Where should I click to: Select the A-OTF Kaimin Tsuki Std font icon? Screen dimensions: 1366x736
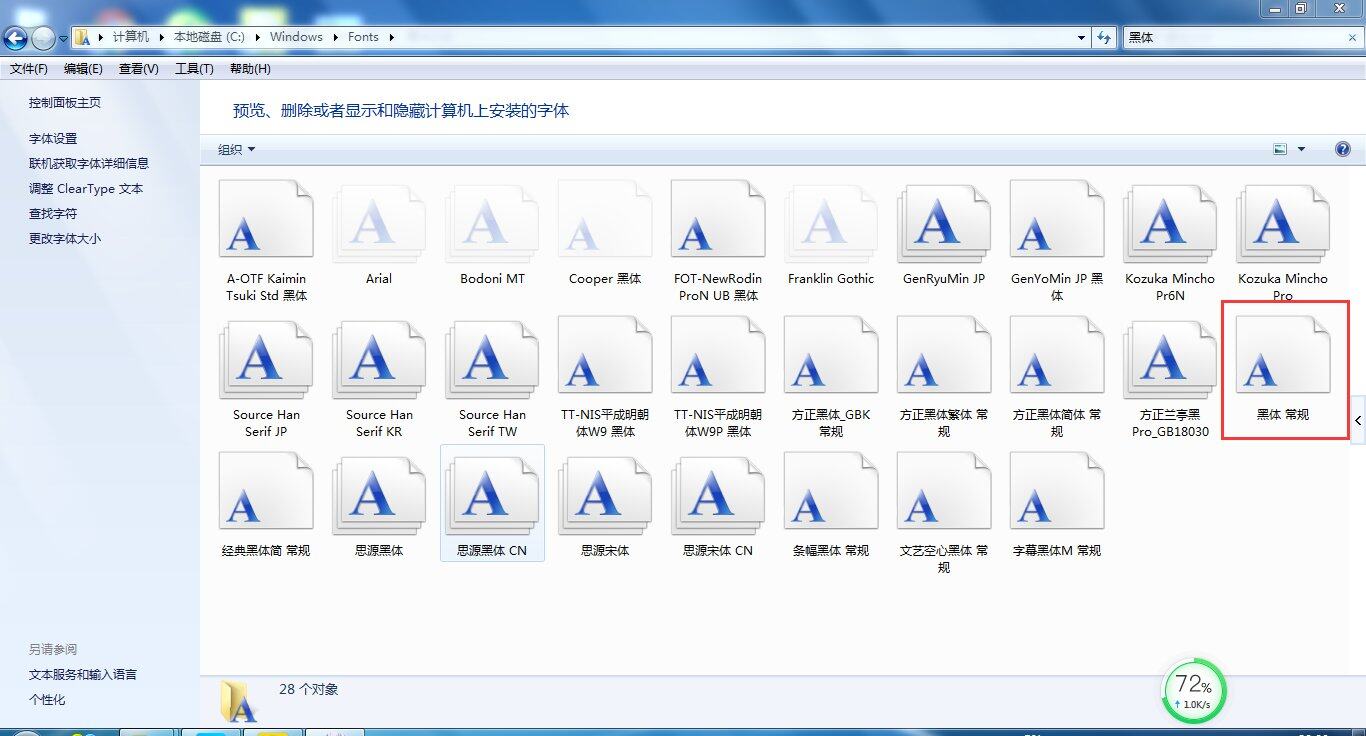tap(266, 221)
